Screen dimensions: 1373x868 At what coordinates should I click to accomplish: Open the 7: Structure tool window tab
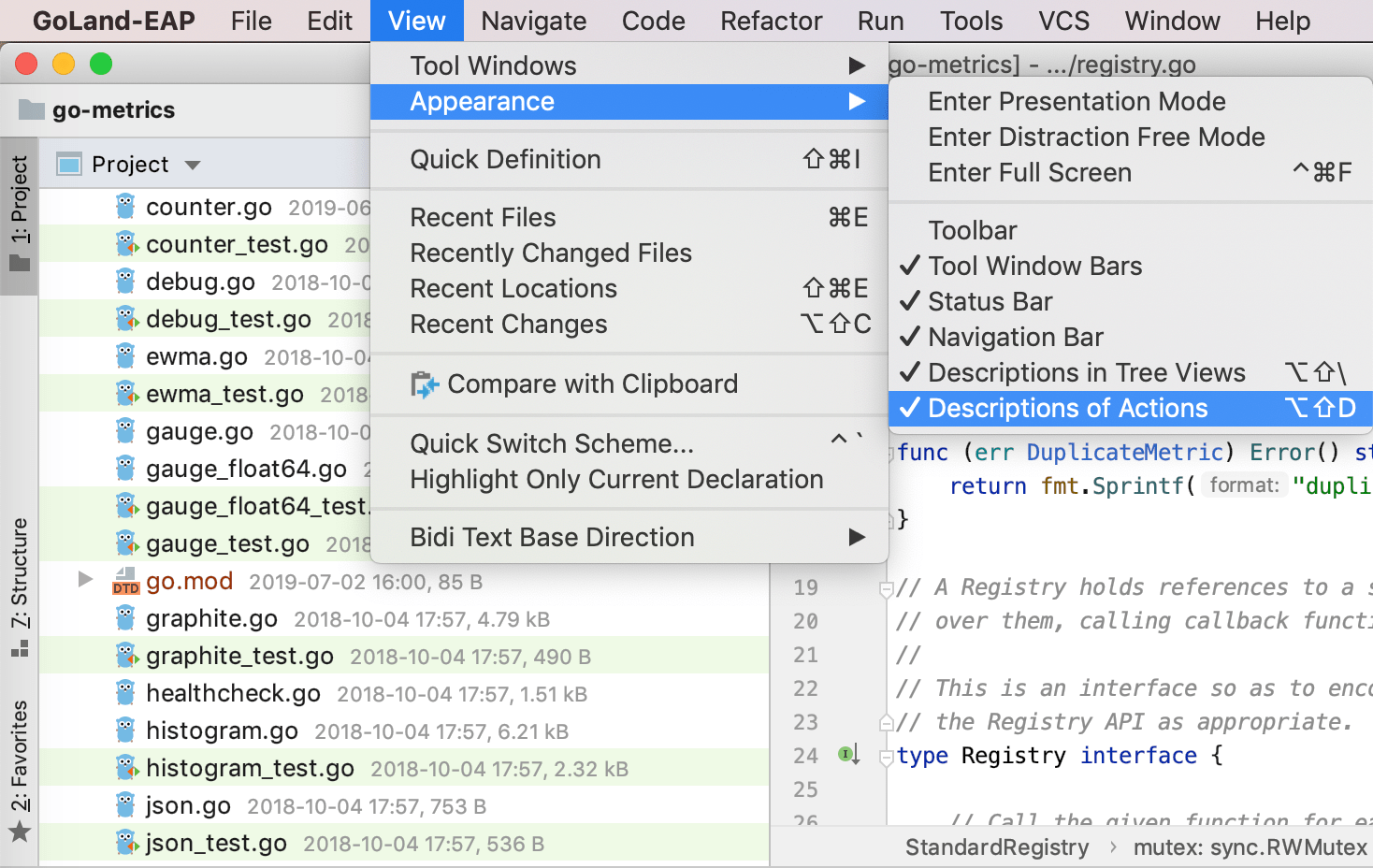click(19, 586)
